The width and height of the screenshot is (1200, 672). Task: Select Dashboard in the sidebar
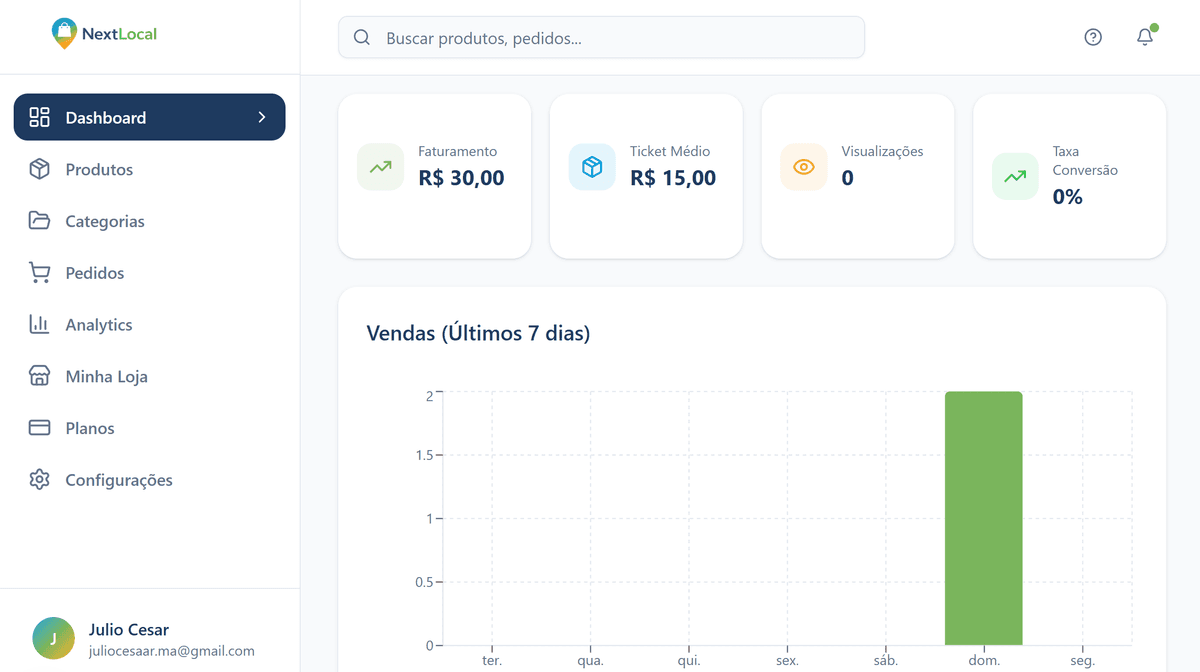pos(104,117)
